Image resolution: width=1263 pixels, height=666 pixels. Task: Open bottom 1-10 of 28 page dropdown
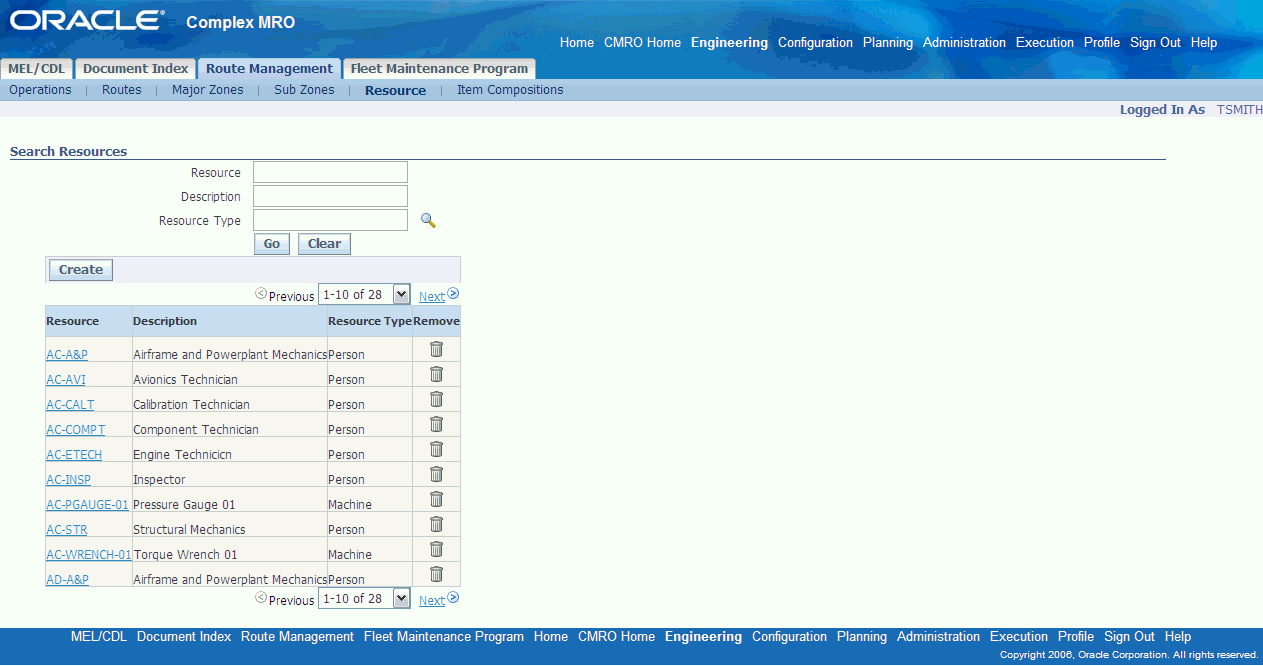pos(364,598)
